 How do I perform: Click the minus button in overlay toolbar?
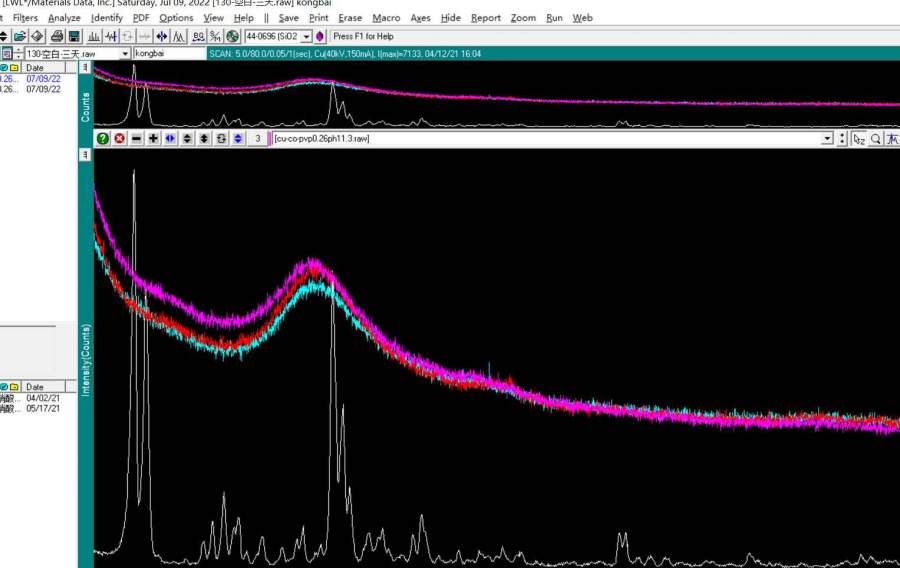(136, 138)
